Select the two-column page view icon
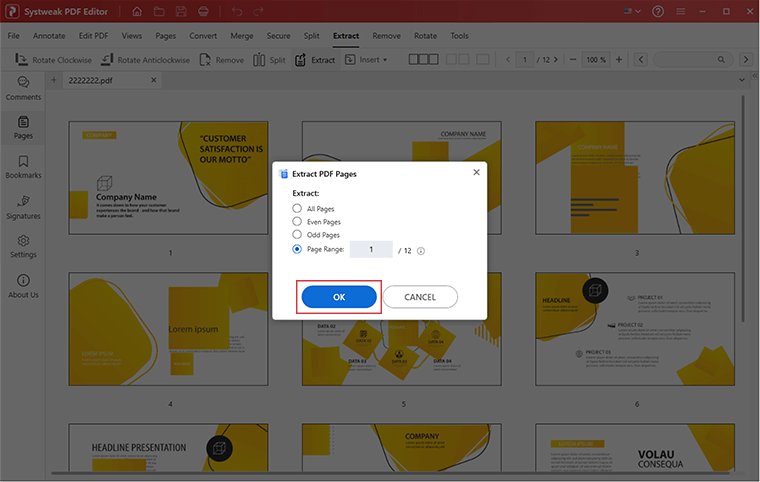760x482 pixels. pos(458,59)
